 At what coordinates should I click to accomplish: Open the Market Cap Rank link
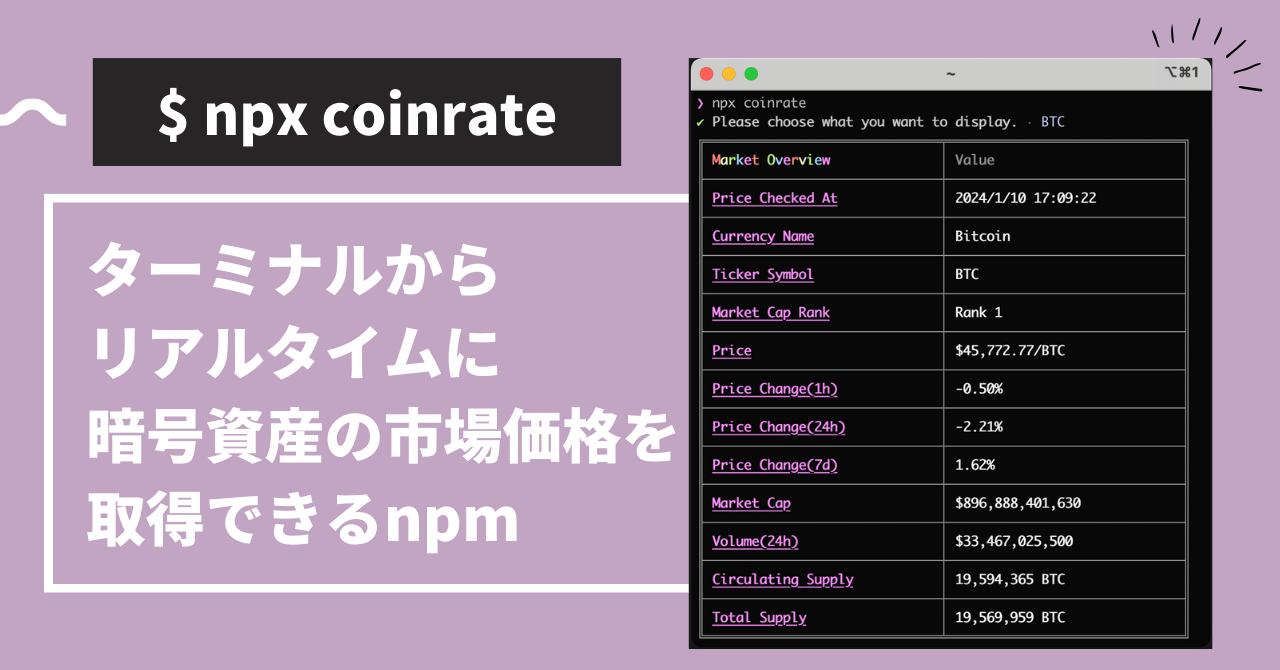[x=770, y=312]
